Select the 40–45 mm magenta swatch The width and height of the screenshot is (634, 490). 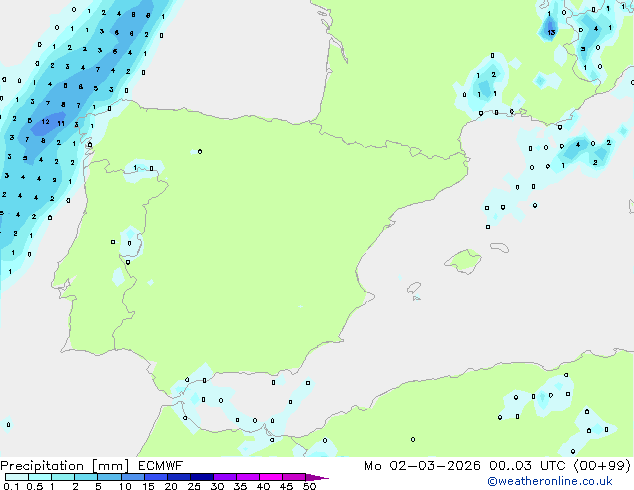click(271, 477)
